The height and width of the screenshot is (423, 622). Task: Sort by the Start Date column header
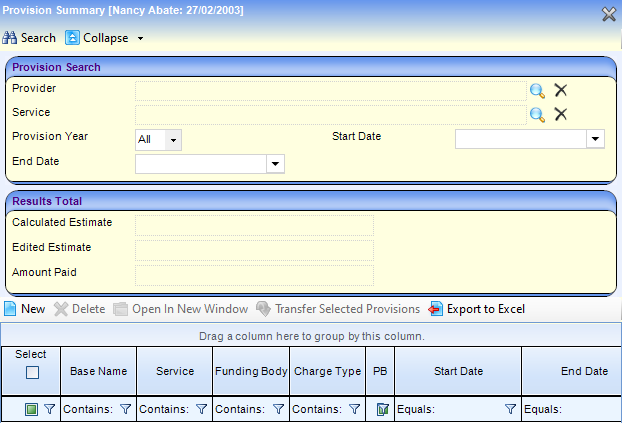(458, 371)
